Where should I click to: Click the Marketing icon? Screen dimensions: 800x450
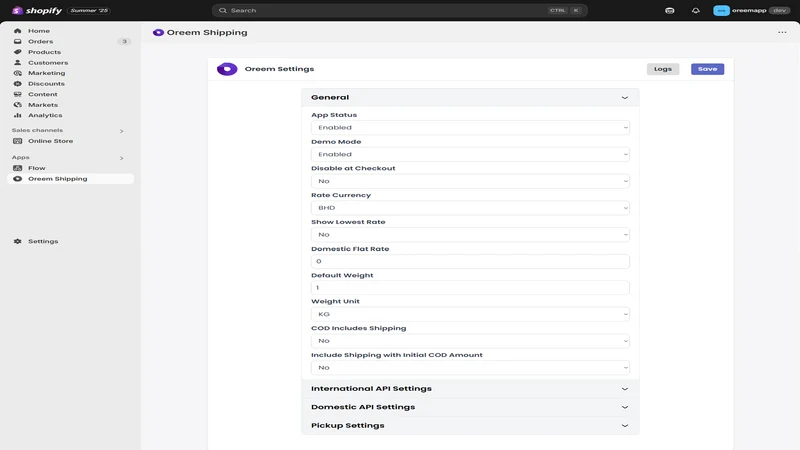pos(17,73)
